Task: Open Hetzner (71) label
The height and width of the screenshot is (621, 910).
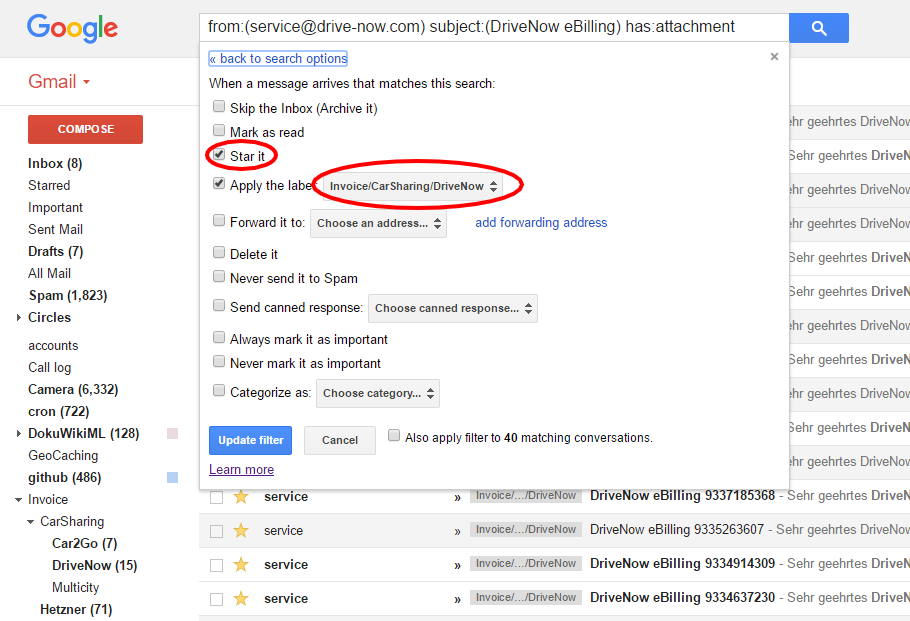Action: pos(76,610)
